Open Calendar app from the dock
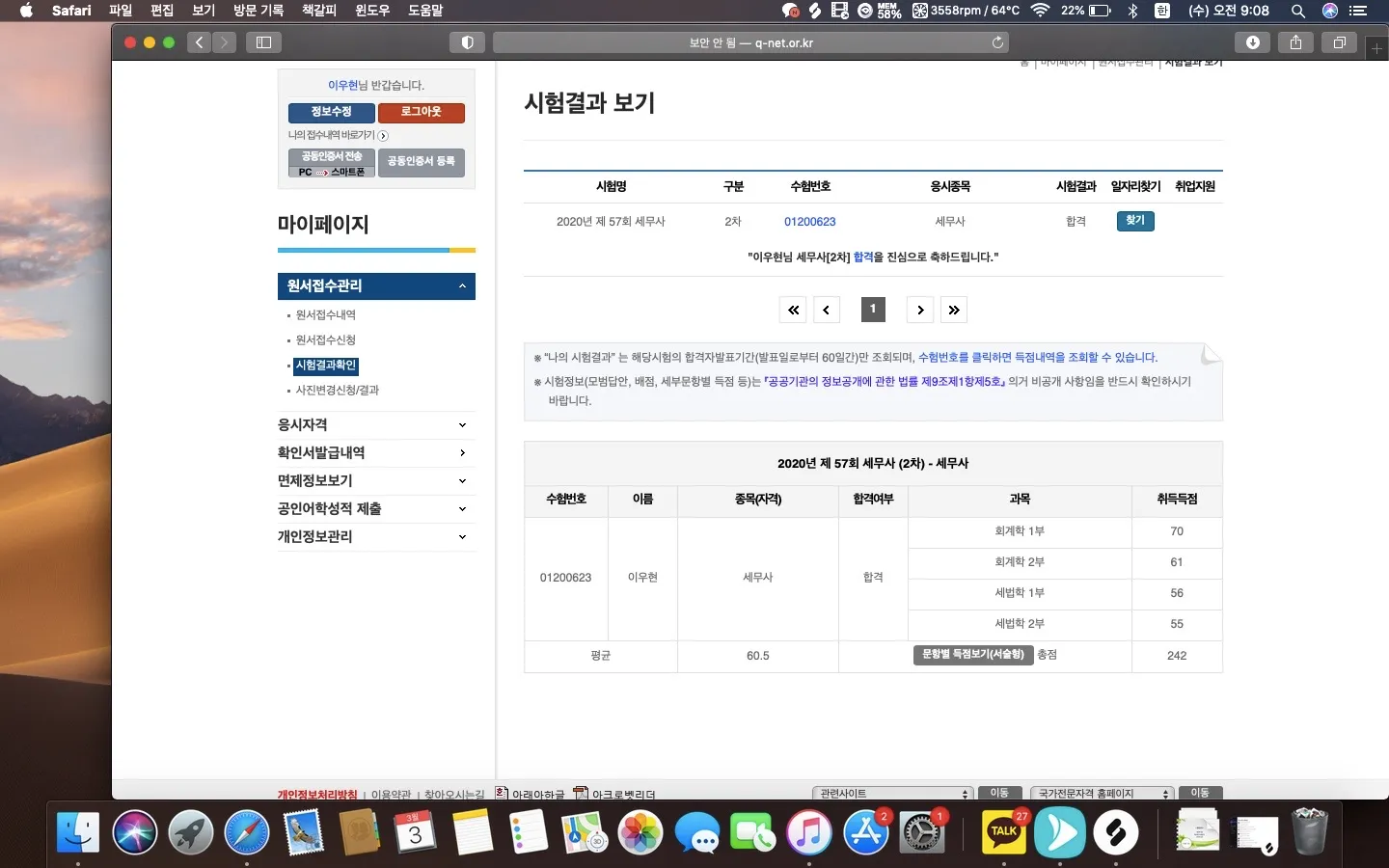Image resolution: width=1389 pixels, height=868 pixels. point(416,832)
